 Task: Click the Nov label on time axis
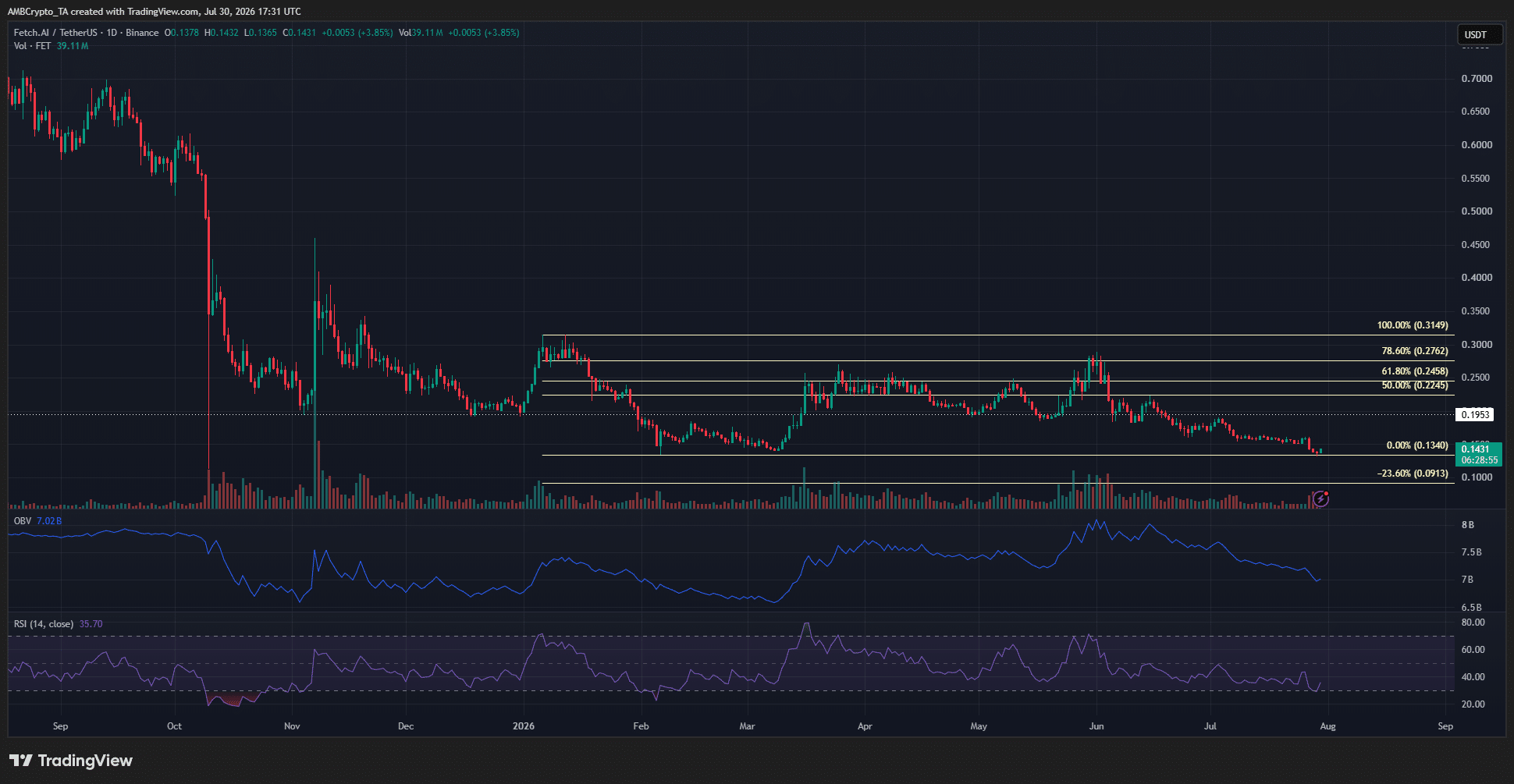[x=292, y=726]
